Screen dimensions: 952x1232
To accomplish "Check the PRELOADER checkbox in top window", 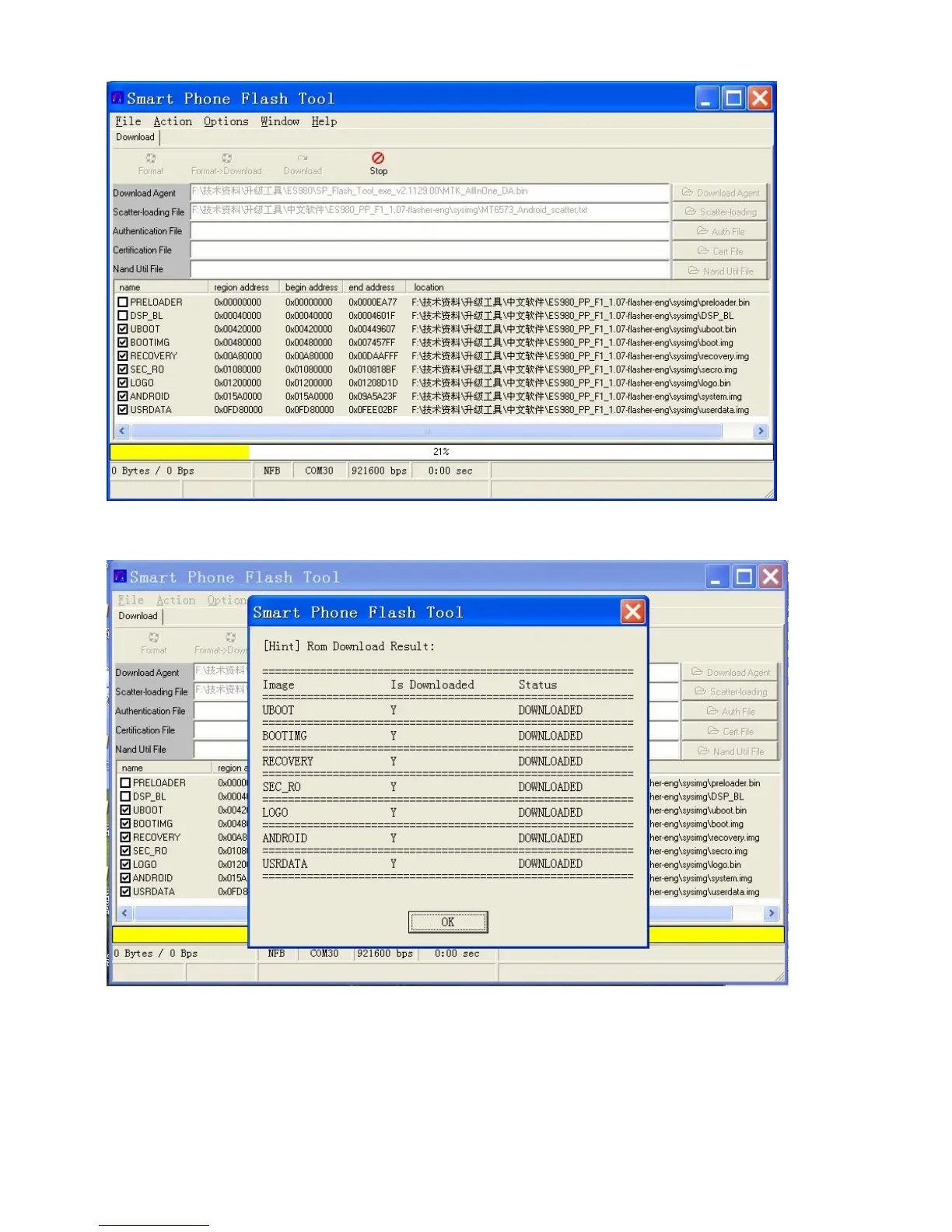I will point(122,302).
